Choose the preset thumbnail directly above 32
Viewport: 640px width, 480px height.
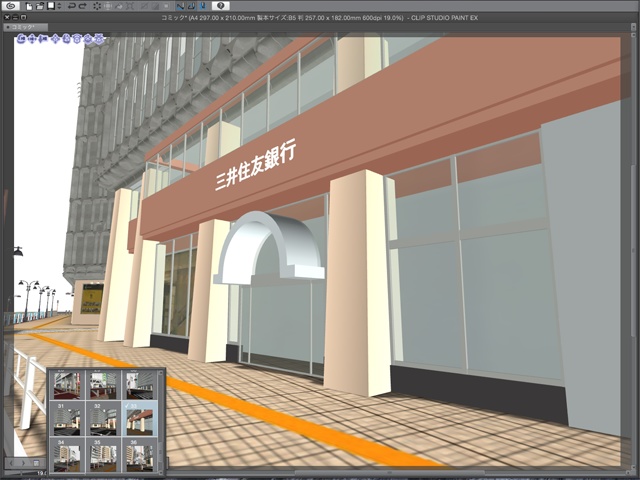[x=103, y=384]
